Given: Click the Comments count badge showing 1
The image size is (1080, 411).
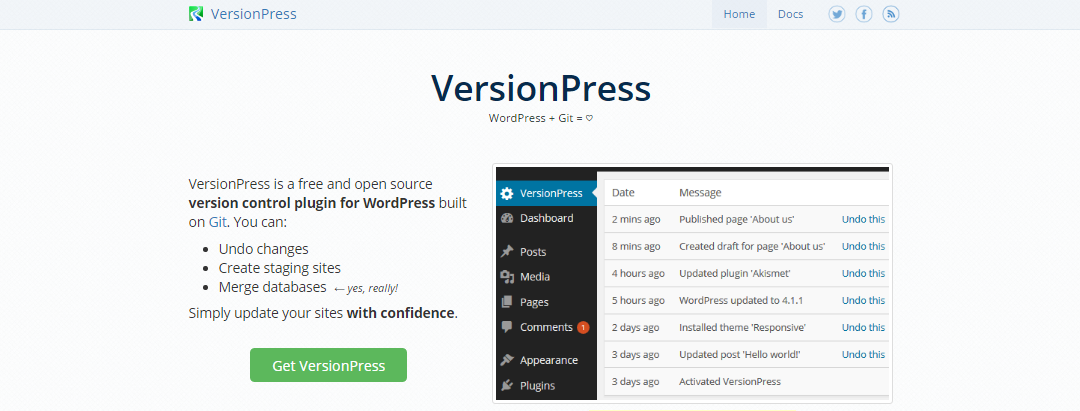Looking at the screenshot, I should click(583, 327).
